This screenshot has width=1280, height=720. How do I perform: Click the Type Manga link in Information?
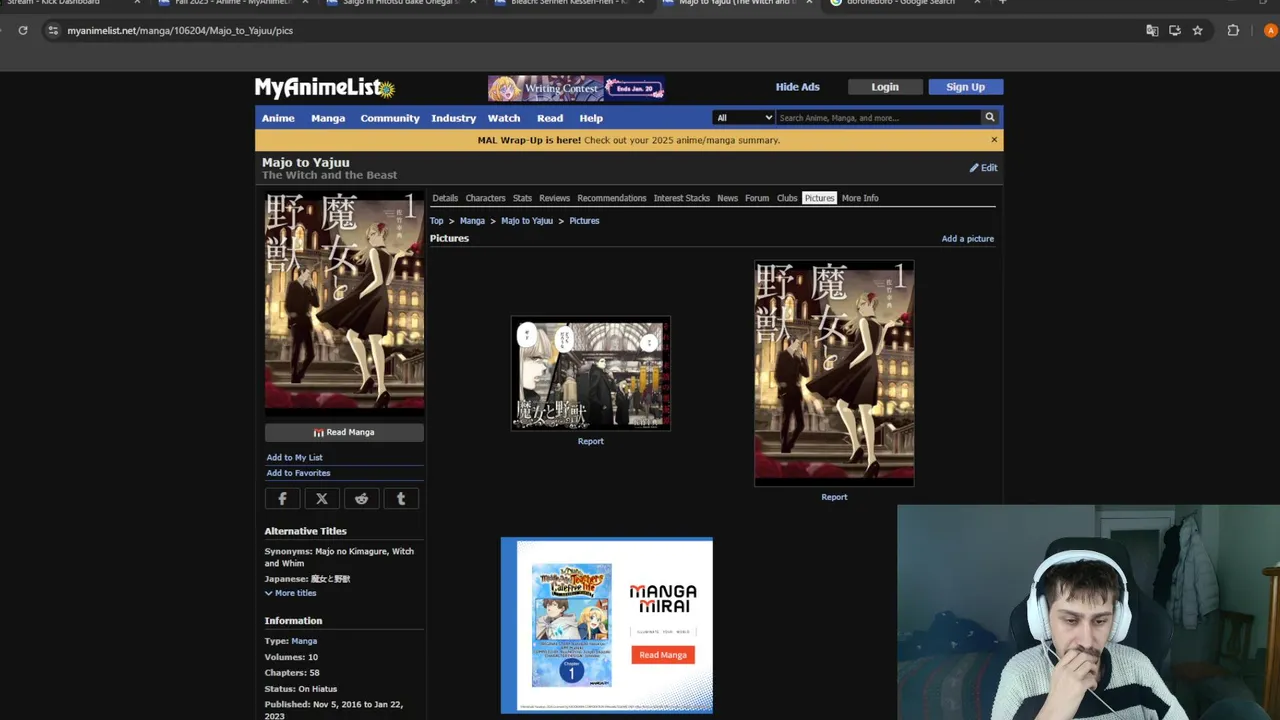[304, 641]
